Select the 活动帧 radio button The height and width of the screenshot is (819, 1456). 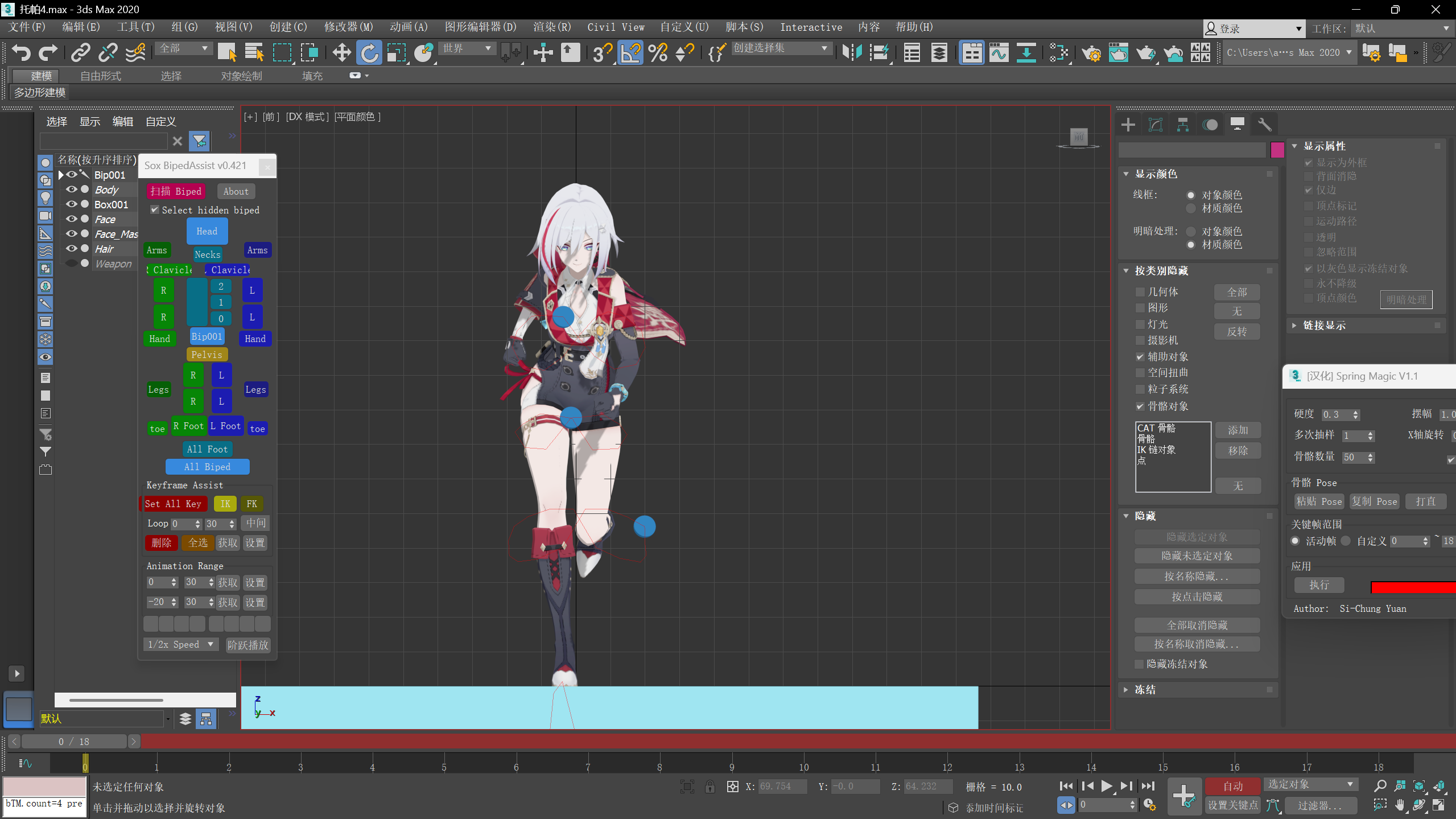coord(1296,541)
